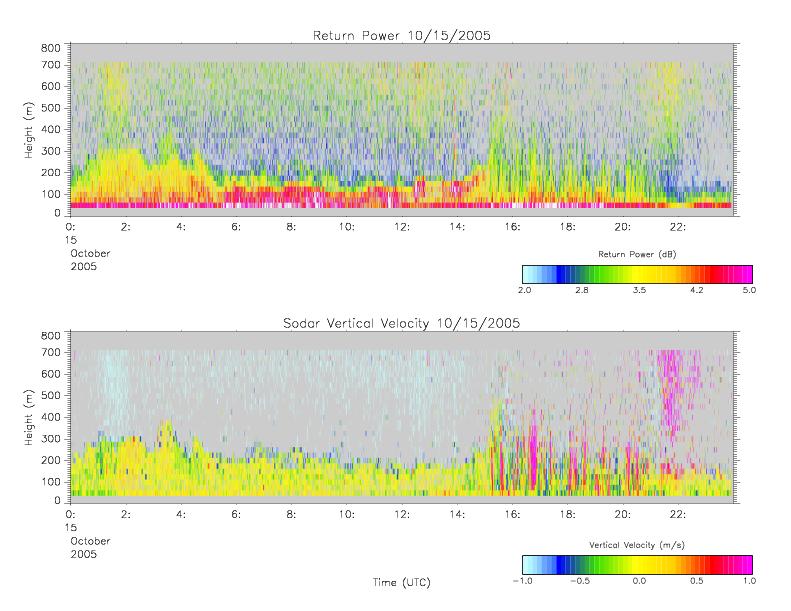Screen dimensions: 791x611
Task: Click "100" height tick on Return Power plot
Action: point(50,194)
